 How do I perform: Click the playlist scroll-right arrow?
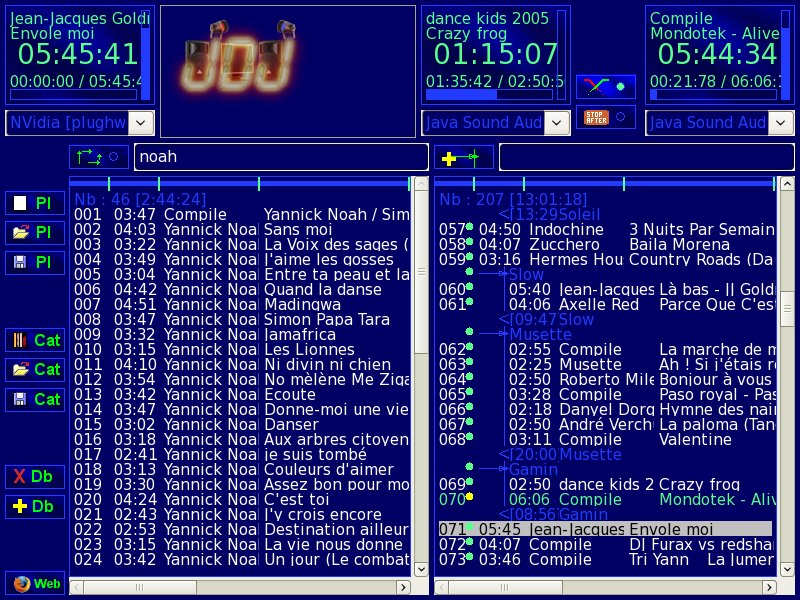click(769, 587)
